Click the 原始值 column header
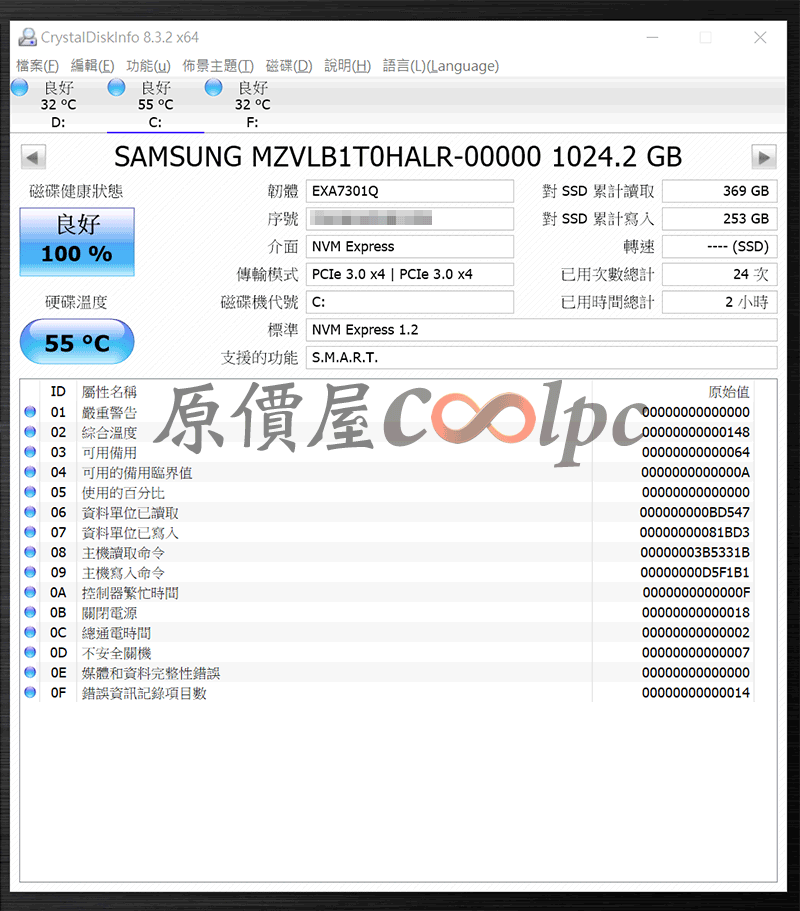Viewport: 800px width, 911px height. (729, 392)
